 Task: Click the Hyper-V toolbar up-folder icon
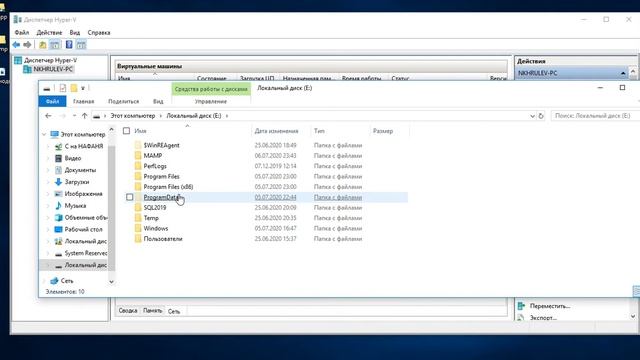tap(42, 44)
